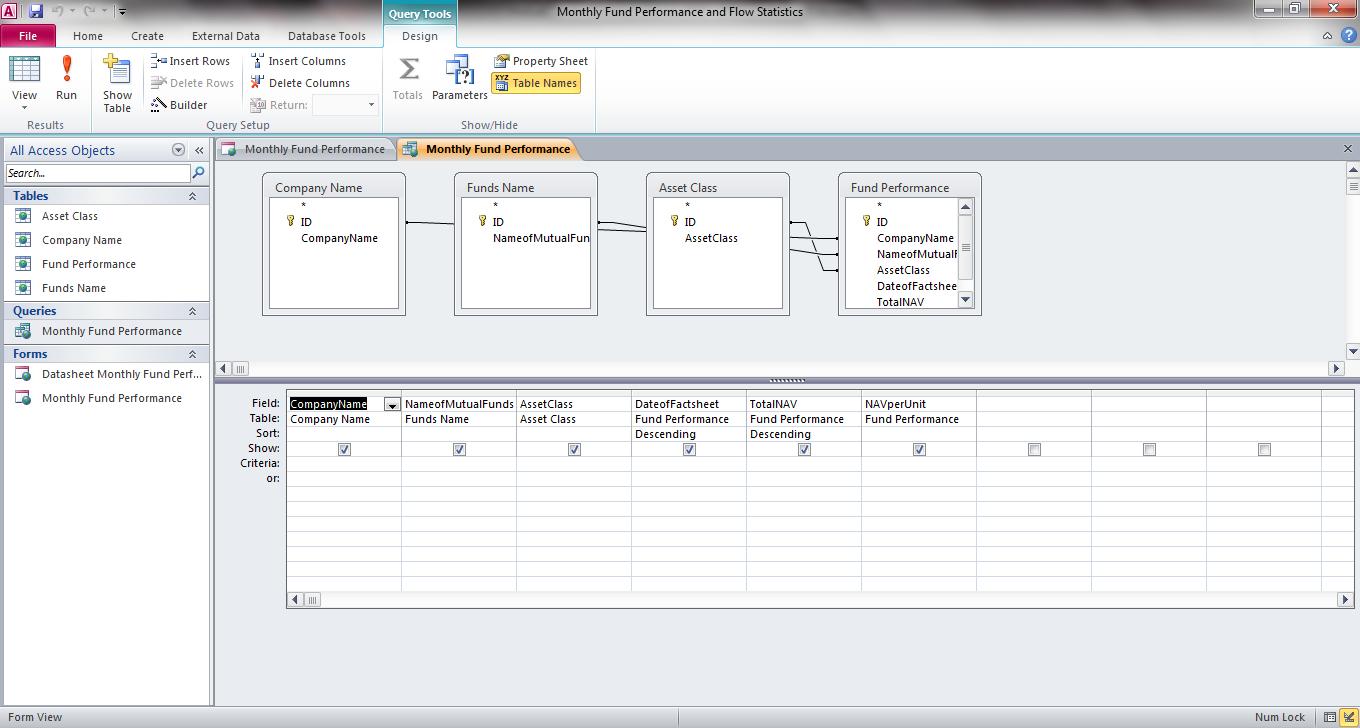Open the Property Sheet pane

(541, 61)
